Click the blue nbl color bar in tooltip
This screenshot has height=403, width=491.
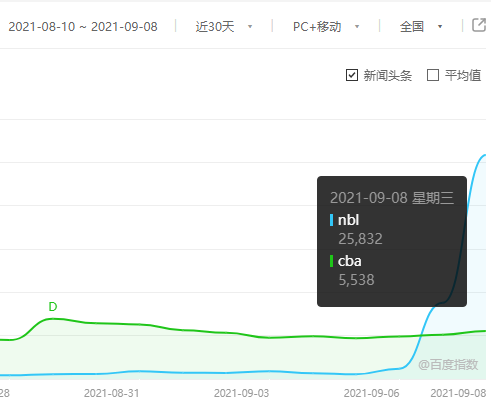click(331, 220)
